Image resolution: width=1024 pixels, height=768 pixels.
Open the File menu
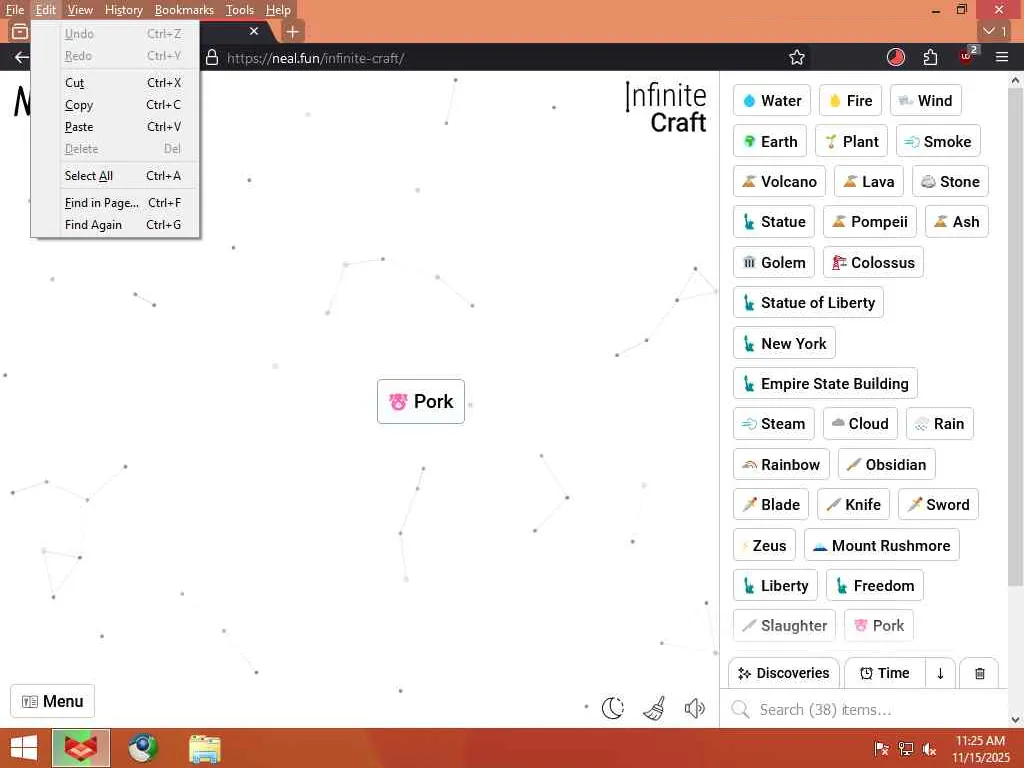pos(14,10)
